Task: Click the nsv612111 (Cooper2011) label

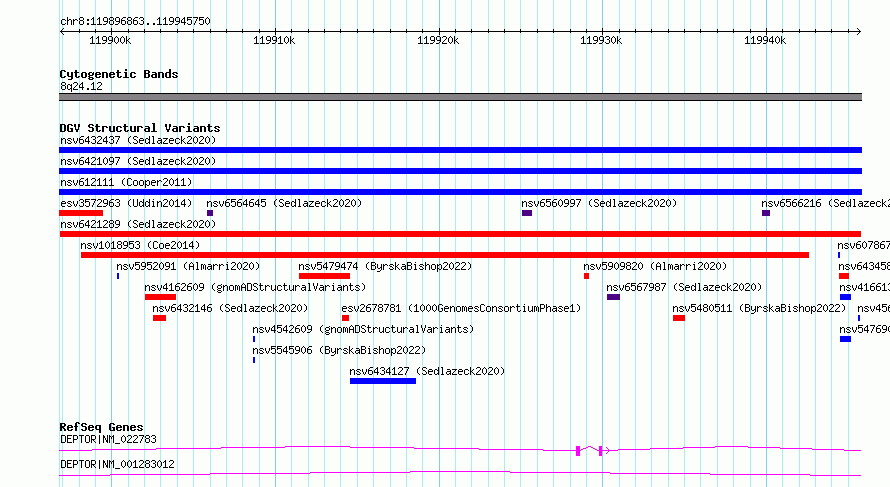Action: 126,182
